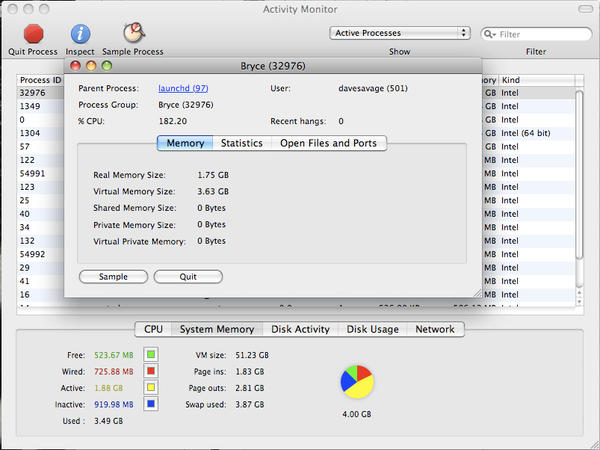Click the Quit button in Bryce window
This screenshot has width=600, height=450.
click(188, 277)
